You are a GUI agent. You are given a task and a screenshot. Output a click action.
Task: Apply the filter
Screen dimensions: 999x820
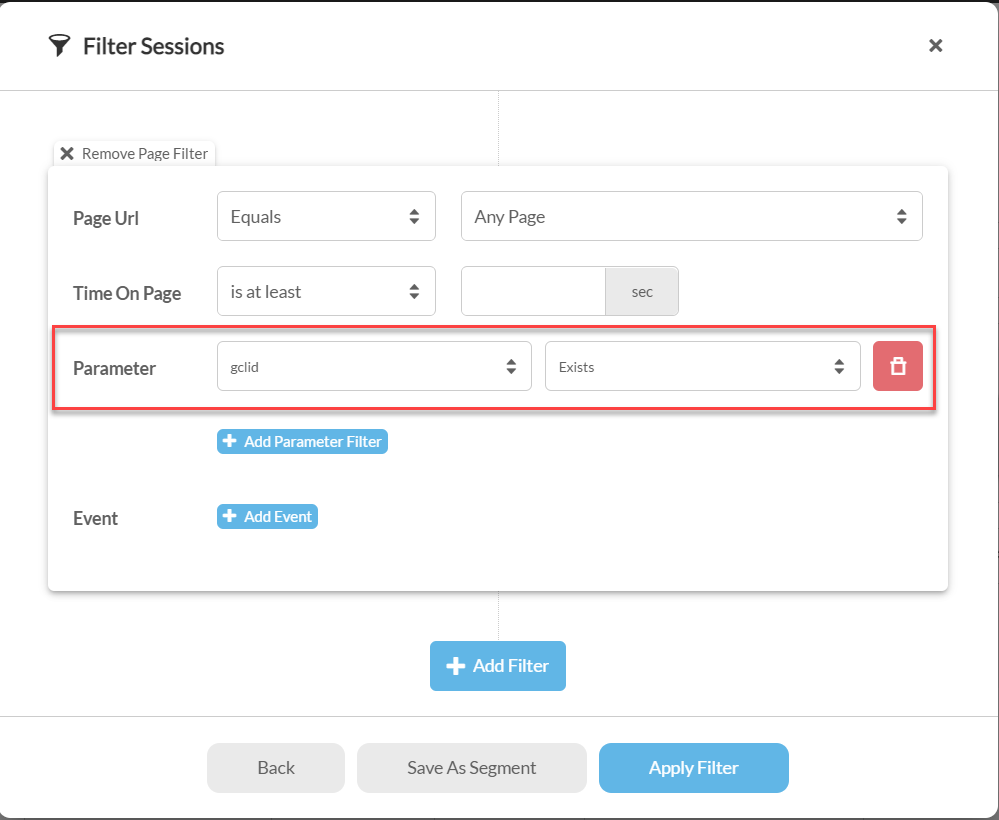[693, 768]
